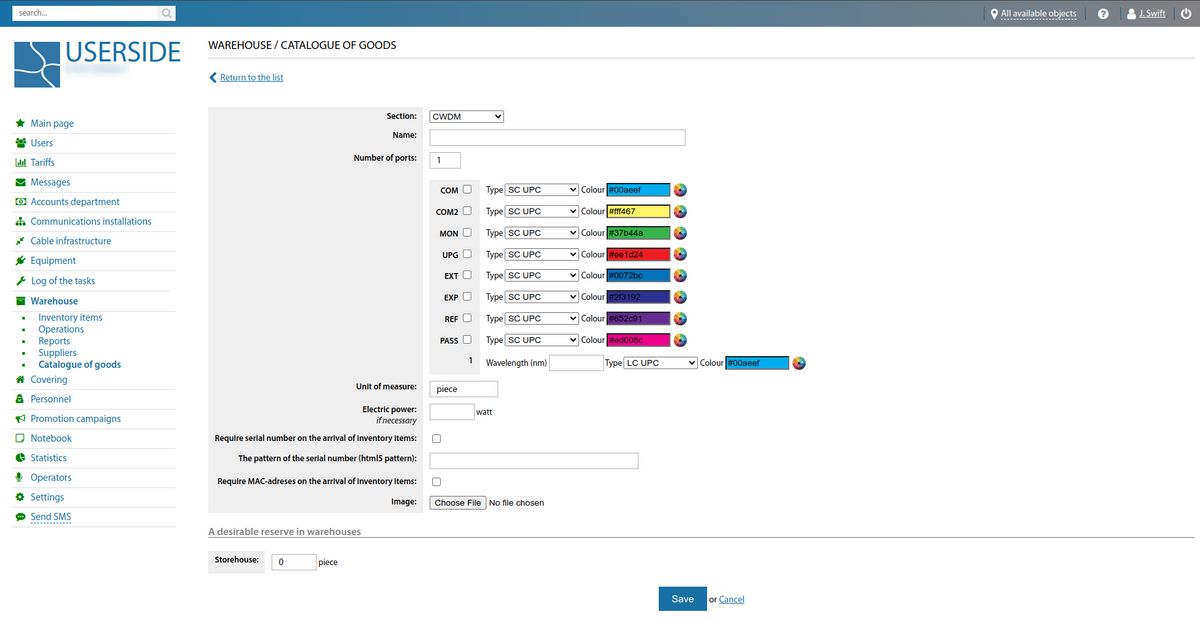Open Equipment in the sidebar menu
The width and height of the screenshot is (1200, 620).
tap(53, 261)
